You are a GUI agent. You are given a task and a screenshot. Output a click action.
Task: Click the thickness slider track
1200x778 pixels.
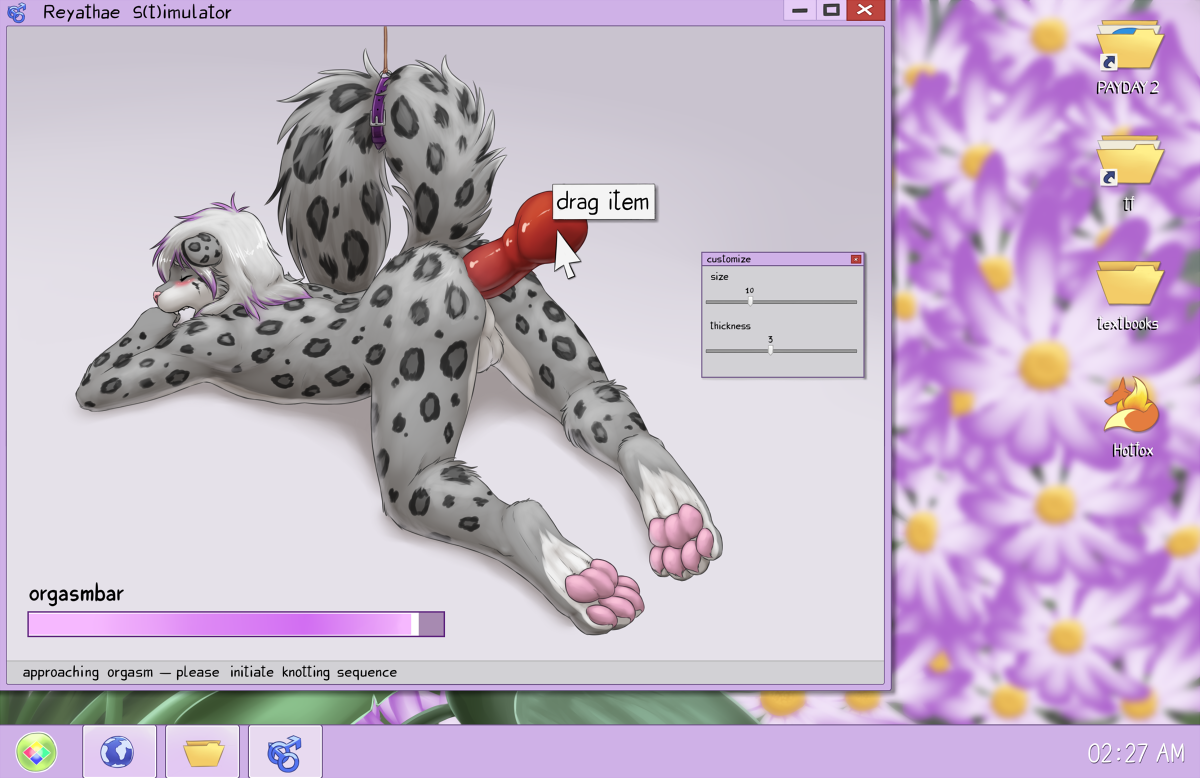click(781, 350)
